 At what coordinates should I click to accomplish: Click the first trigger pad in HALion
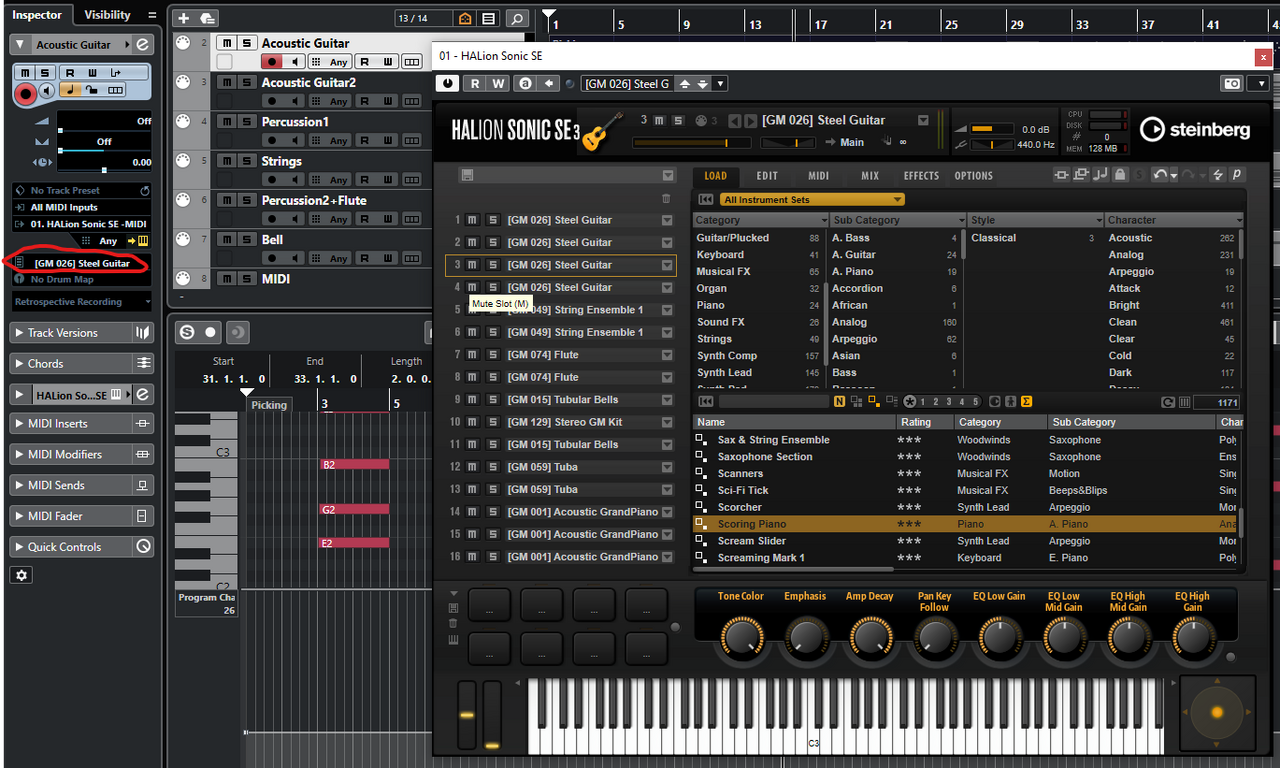489,604
